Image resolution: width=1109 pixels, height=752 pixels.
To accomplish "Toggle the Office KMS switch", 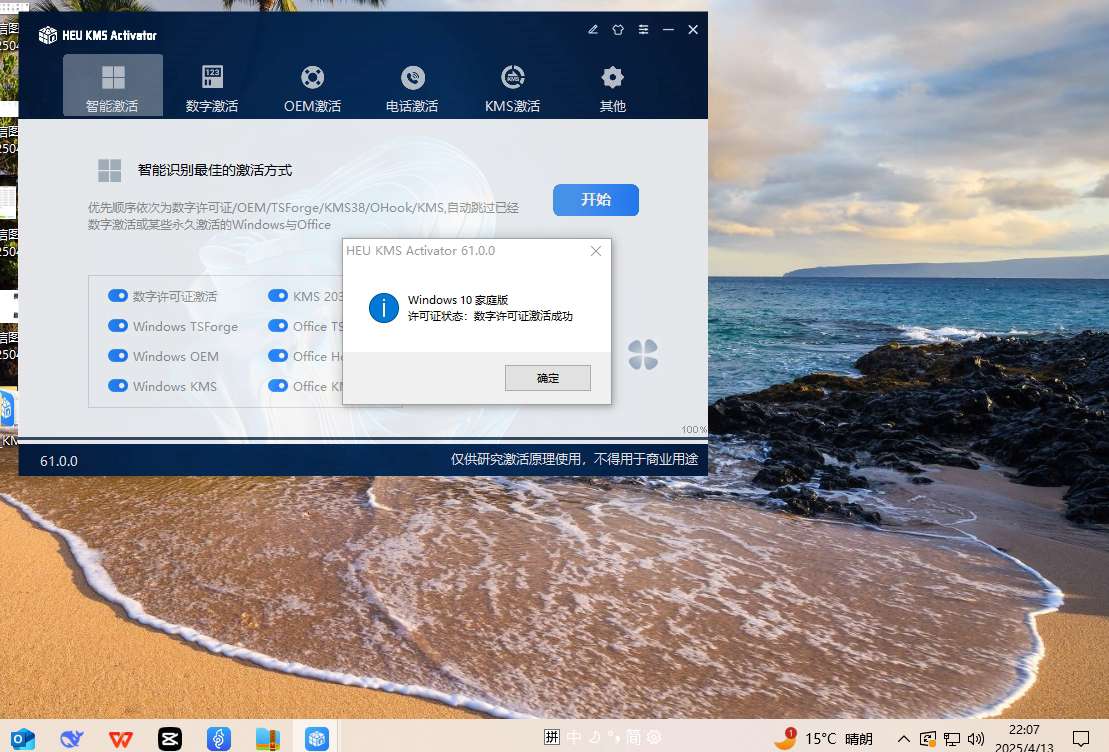I will tap(278, 386).
